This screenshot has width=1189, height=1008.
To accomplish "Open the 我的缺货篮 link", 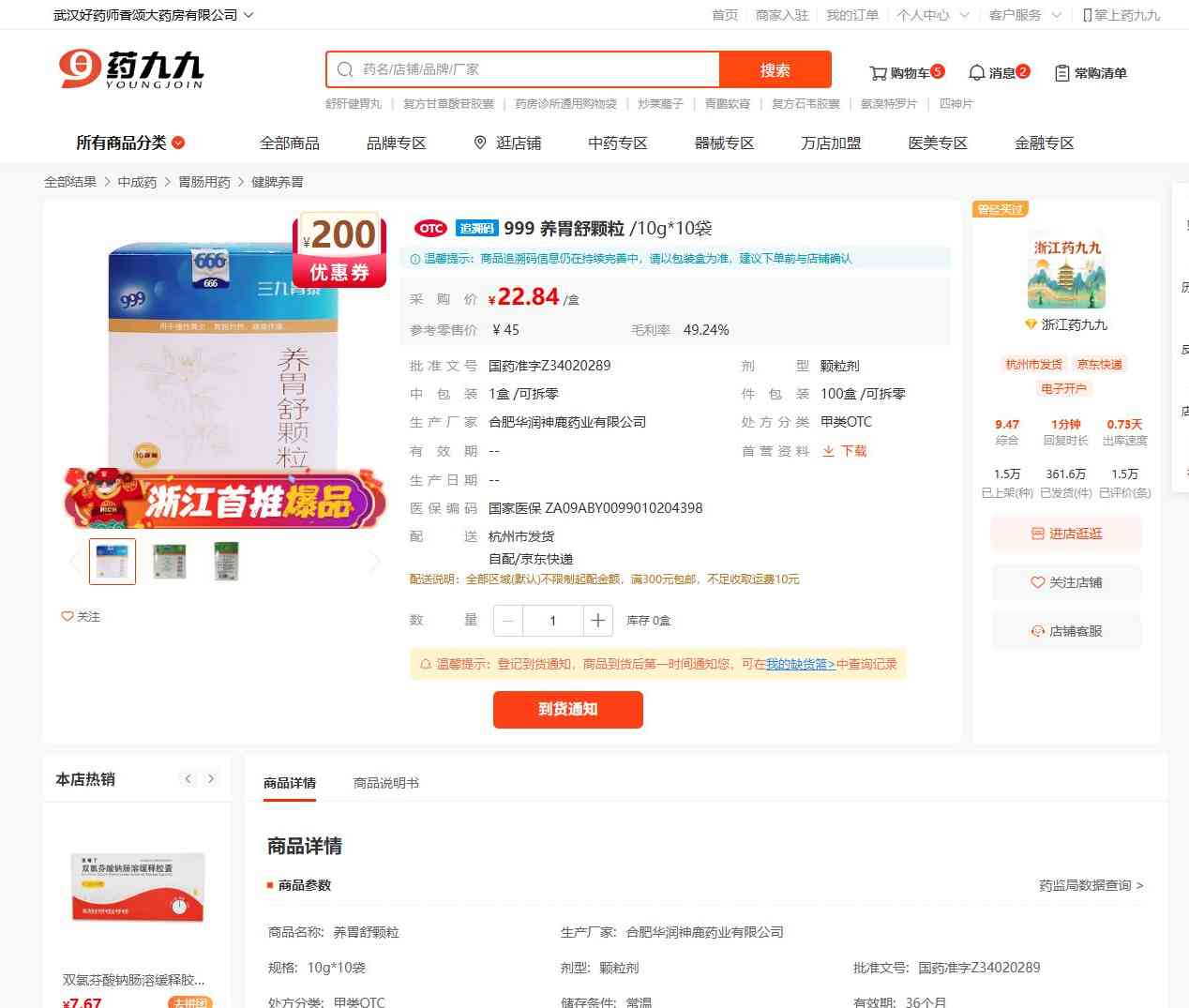I will (x=800, y=664).
